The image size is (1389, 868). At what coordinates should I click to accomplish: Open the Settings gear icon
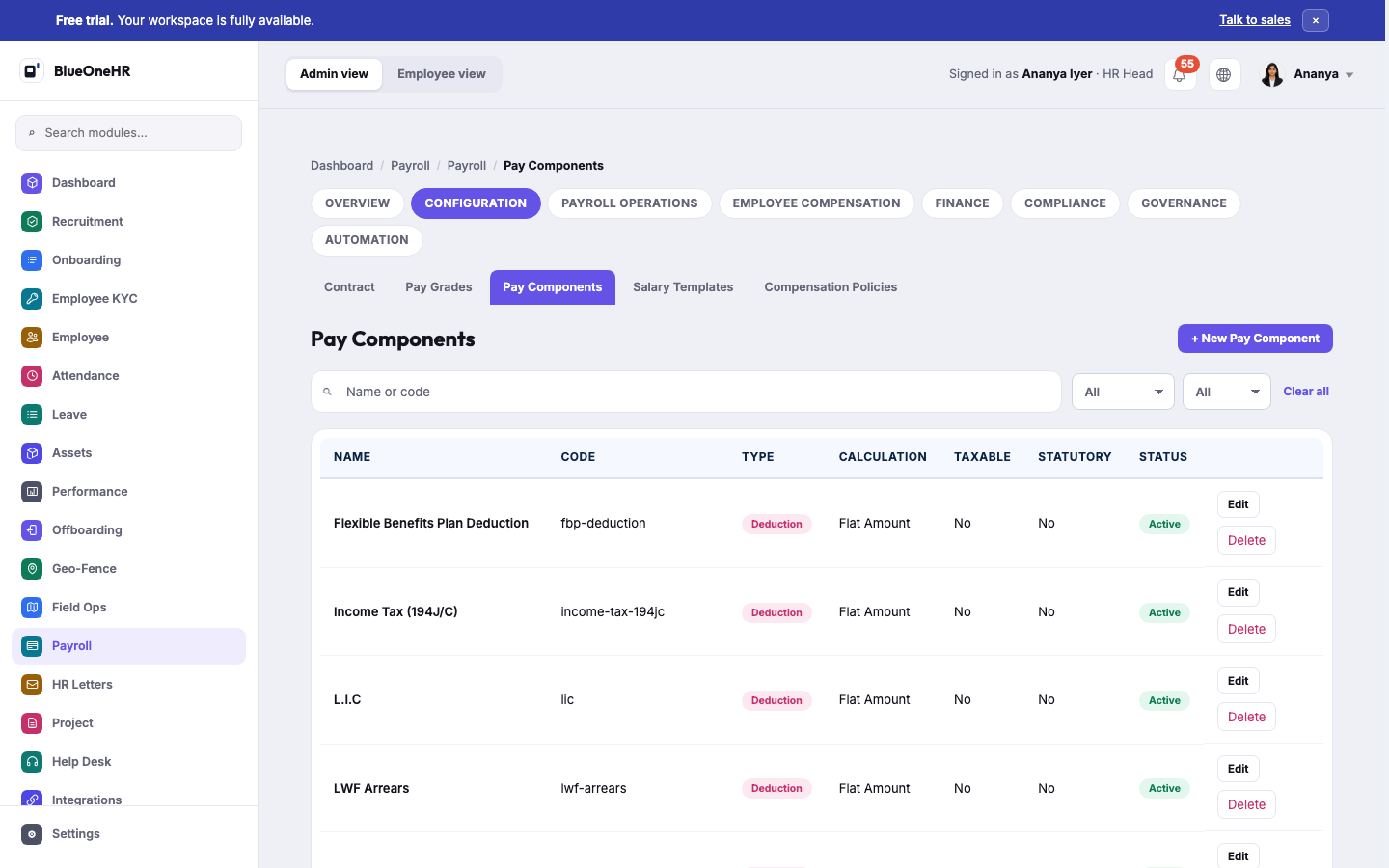point(32,833)
